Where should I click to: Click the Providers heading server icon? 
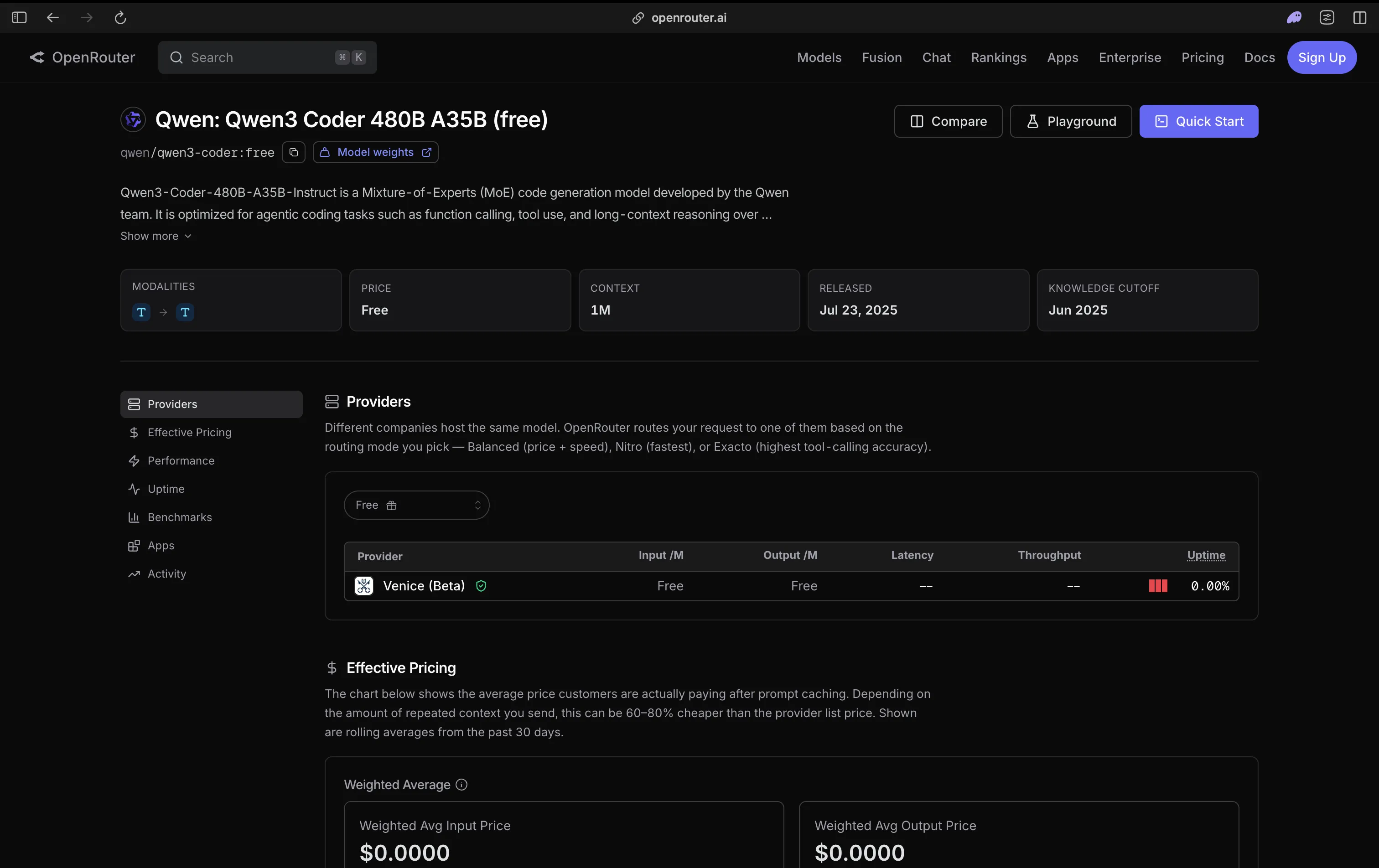[x=332, y=401]
